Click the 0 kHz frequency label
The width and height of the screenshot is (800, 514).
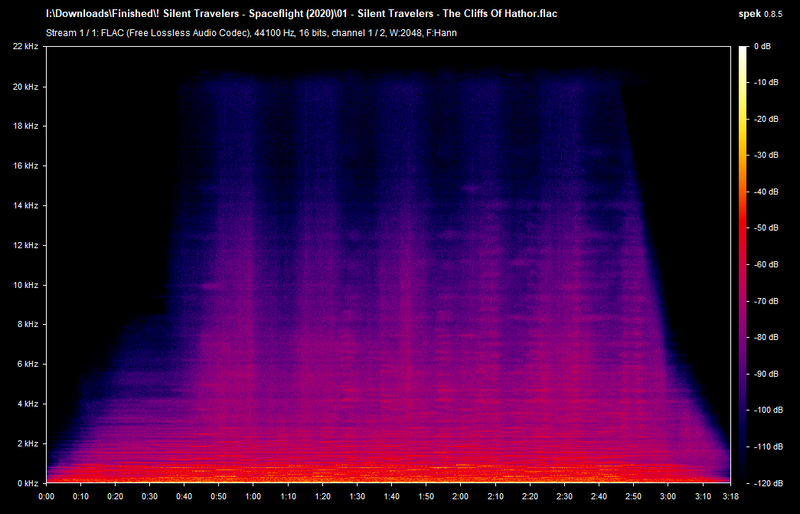coord(28,483)
